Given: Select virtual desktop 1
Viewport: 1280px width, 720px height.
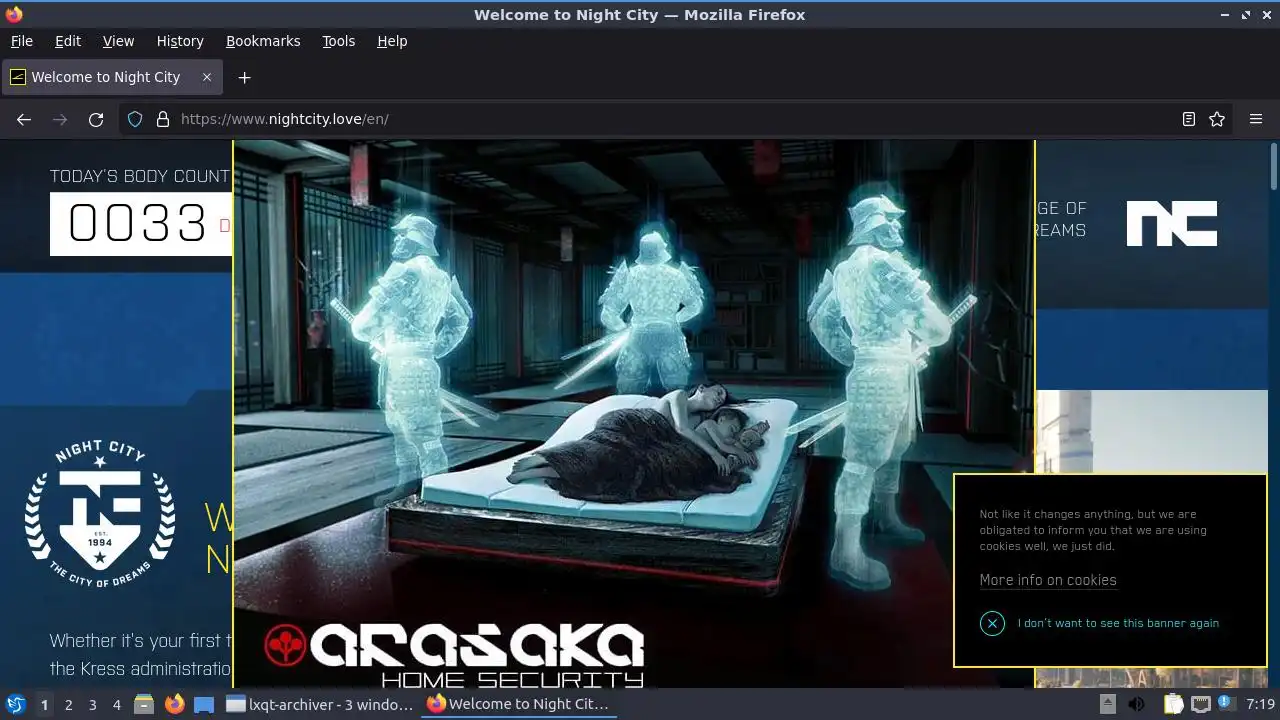Looking at the screenshot, I should (44, 705).
